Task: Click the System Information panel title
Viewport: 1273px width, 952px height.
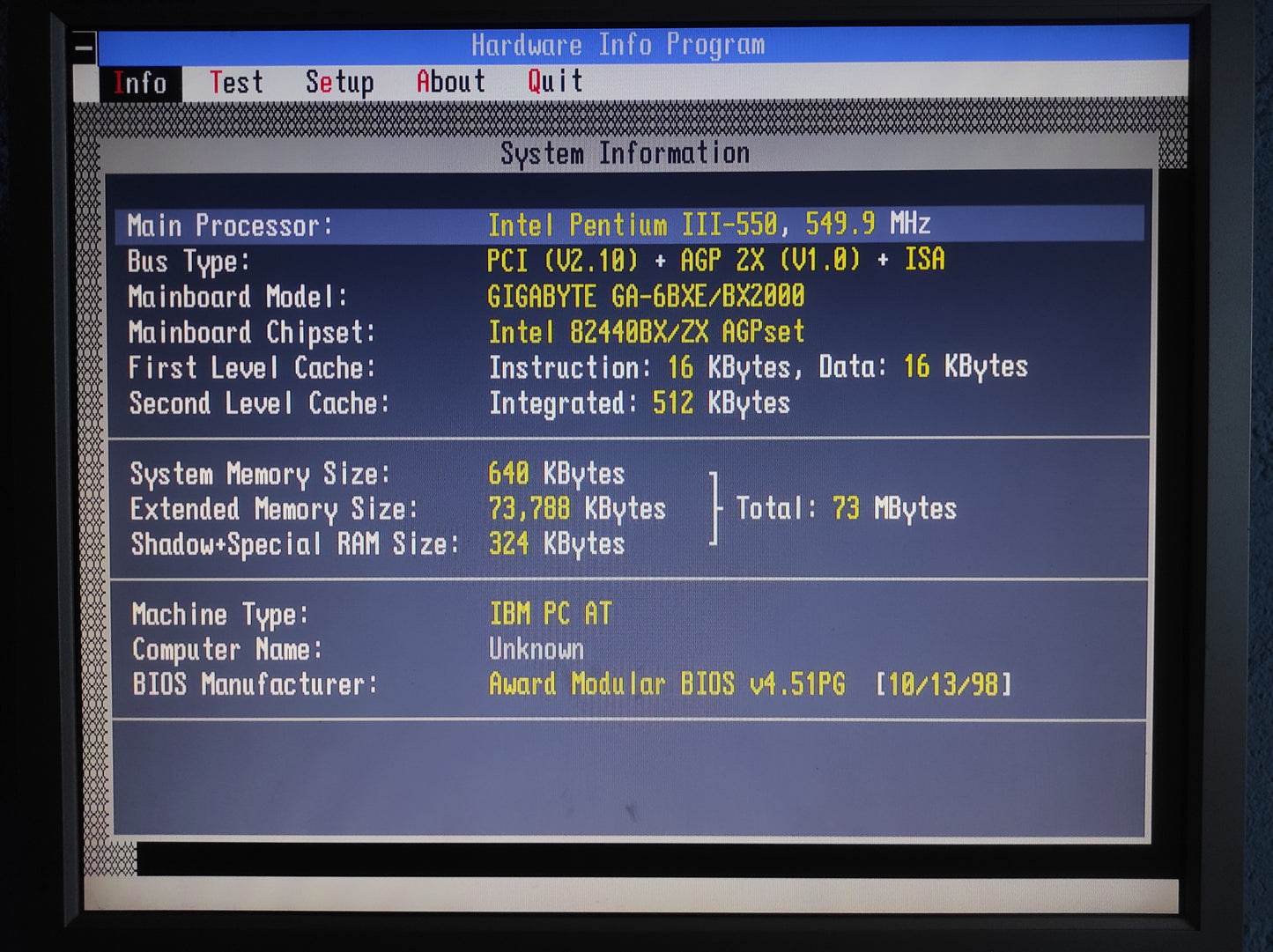Action: click(625, 153)
